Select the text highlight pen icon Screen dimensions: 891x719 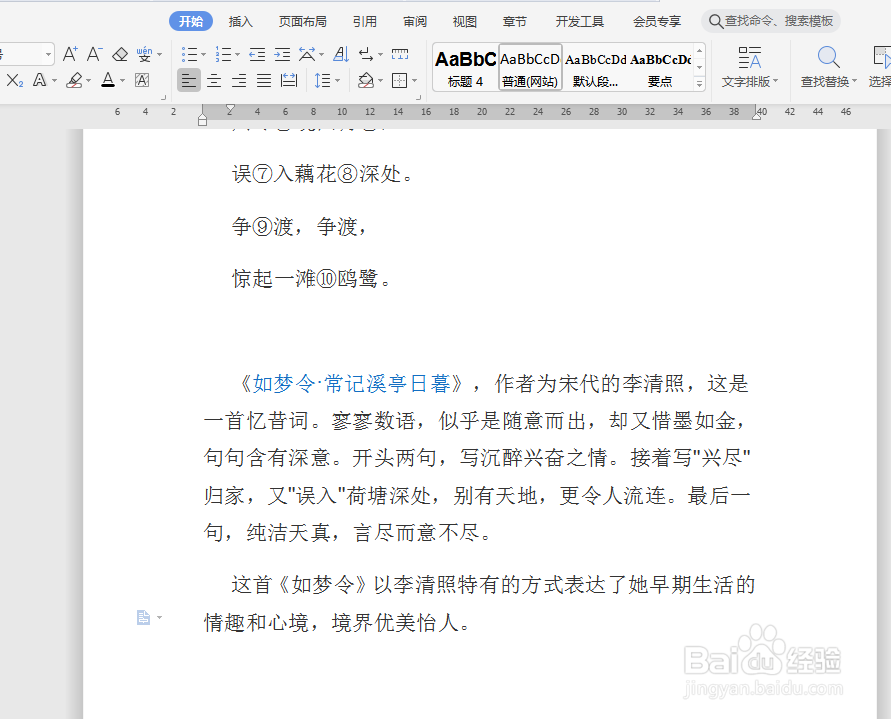tap(74, 80)
